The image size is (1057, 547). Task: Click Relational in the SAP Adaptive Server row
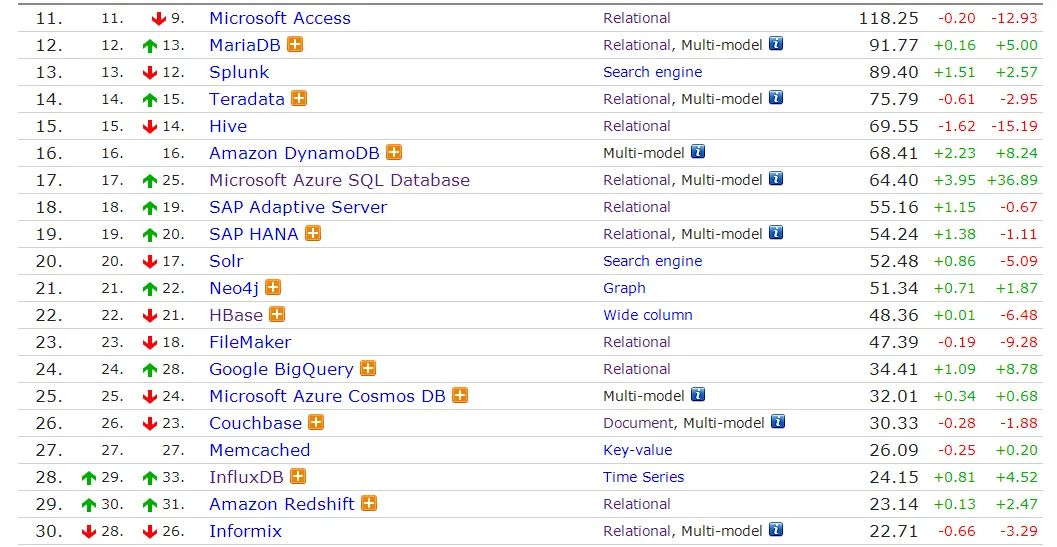(637, 207)
